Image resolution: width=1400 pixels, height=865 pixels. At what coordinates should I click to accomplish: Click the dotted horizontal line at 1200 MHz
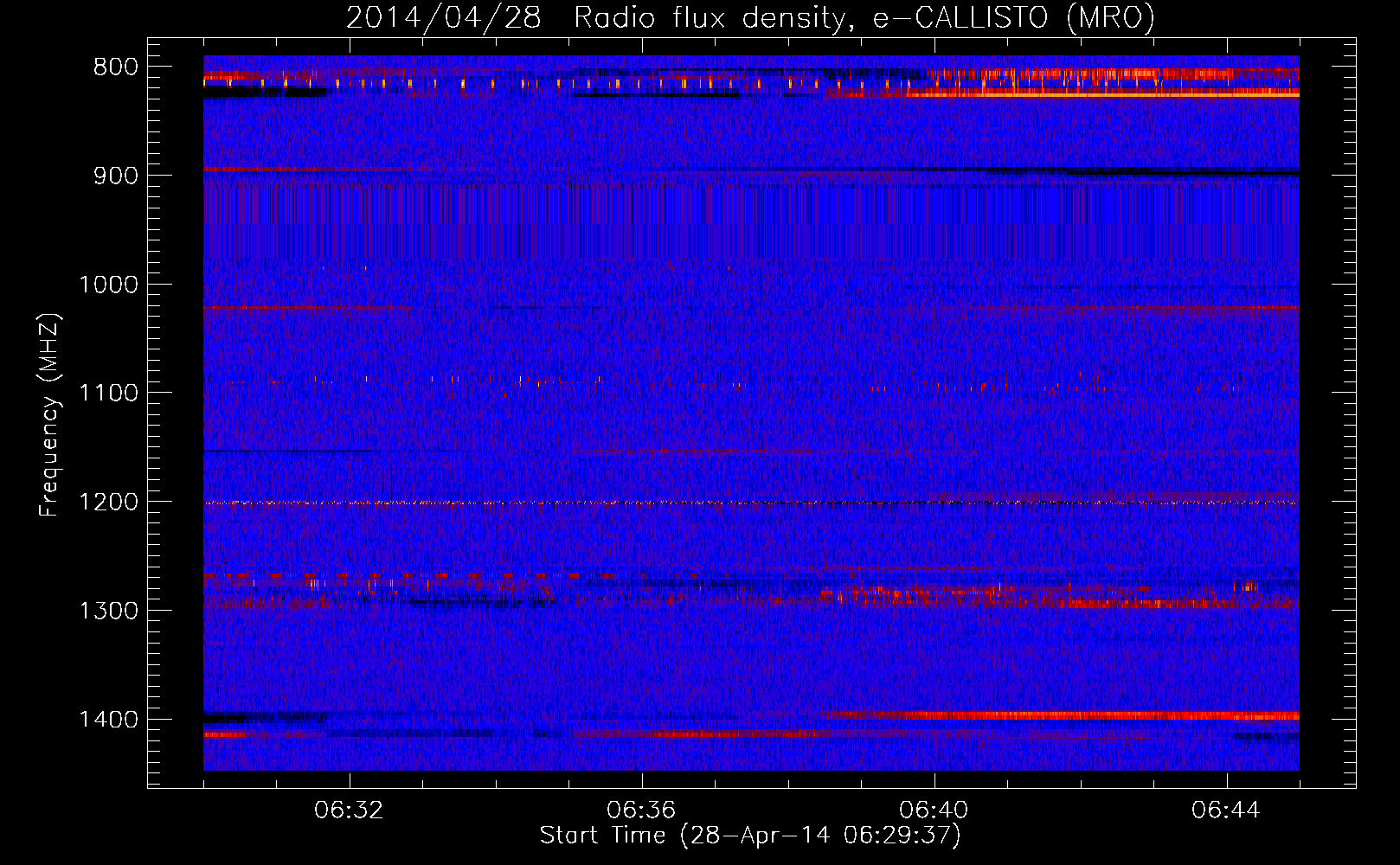pos(751,503)
